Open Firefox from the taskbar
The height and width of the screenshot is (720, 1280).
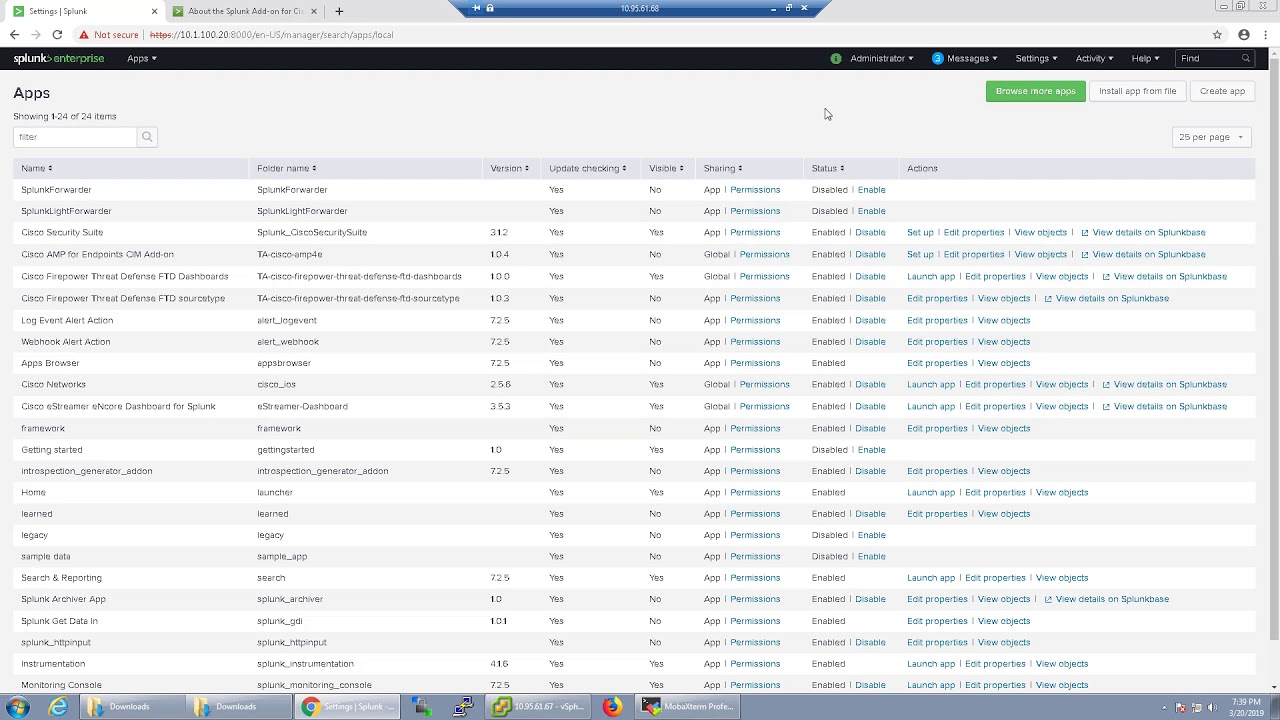tap(612, 707)
